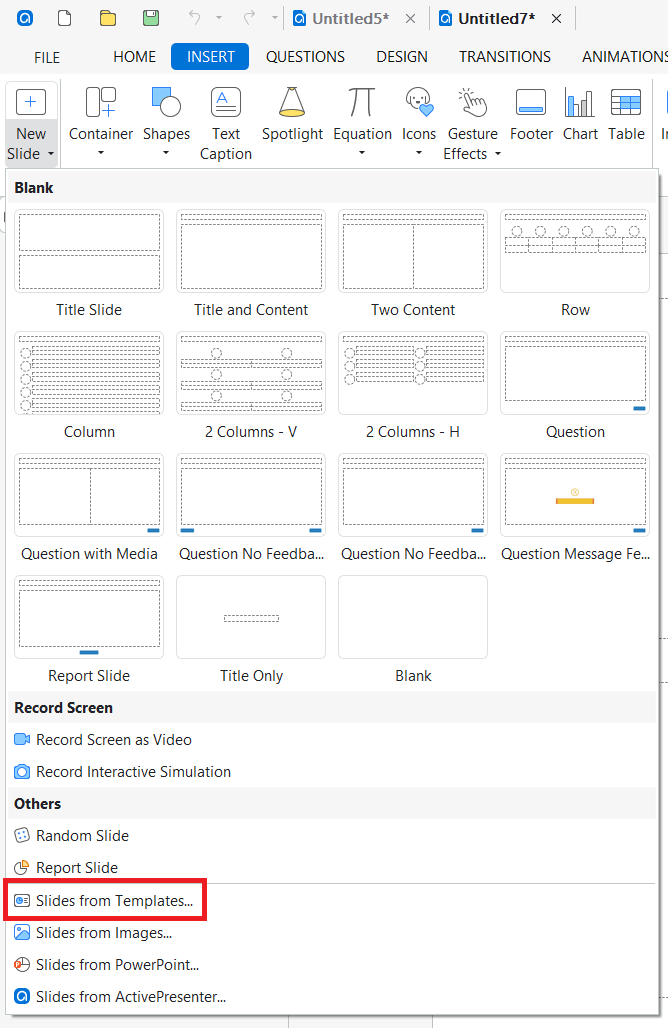Open the ANIMATIONS ribbon tab
Viewport: 668px width, 1028px height.
[623, 57]
